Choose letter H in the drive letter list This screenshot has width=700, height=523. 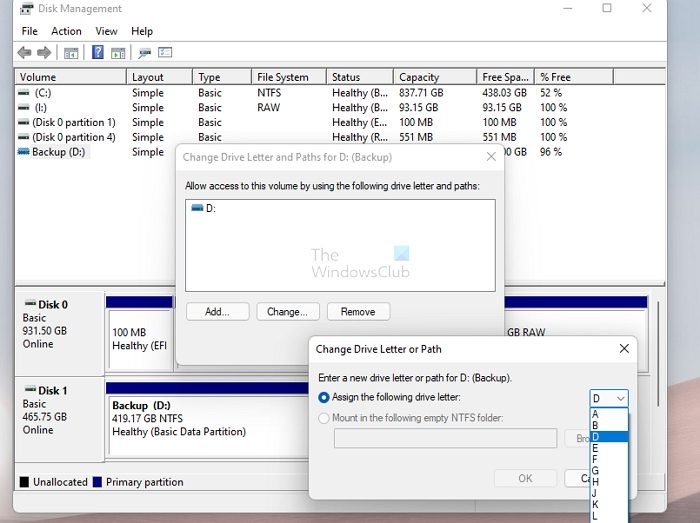pos(609,482)
